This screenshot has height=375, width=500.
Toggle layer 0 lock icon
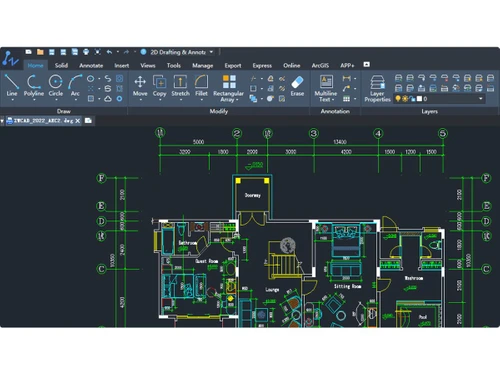[412, 99]
